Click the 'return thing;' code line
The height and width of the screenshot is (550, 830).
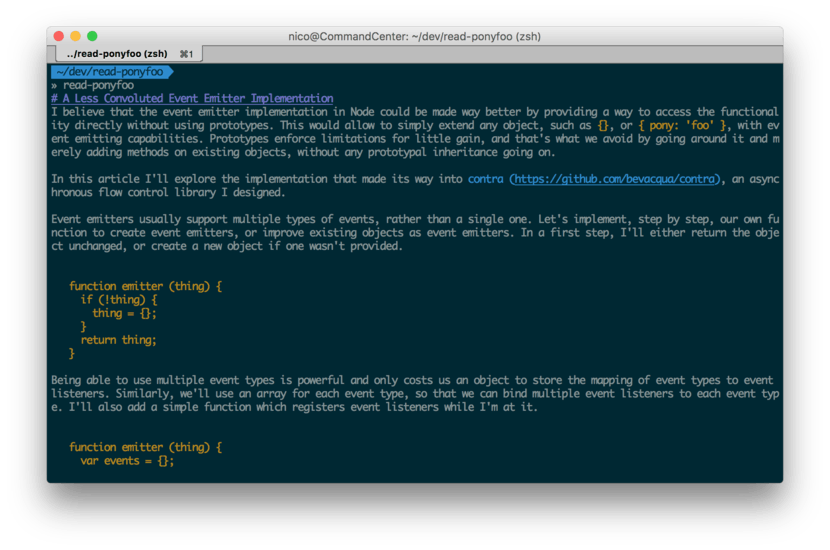pyautogui.click(x=118, y=340)
